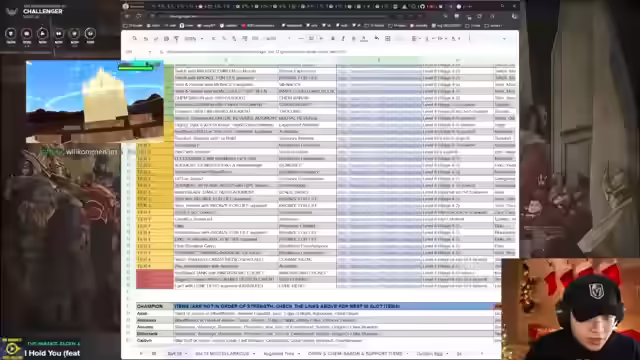Click the CHALLENGER rank emblem in overlay
The width and height of the screenshot is (640, 360).
pos(12,11)
